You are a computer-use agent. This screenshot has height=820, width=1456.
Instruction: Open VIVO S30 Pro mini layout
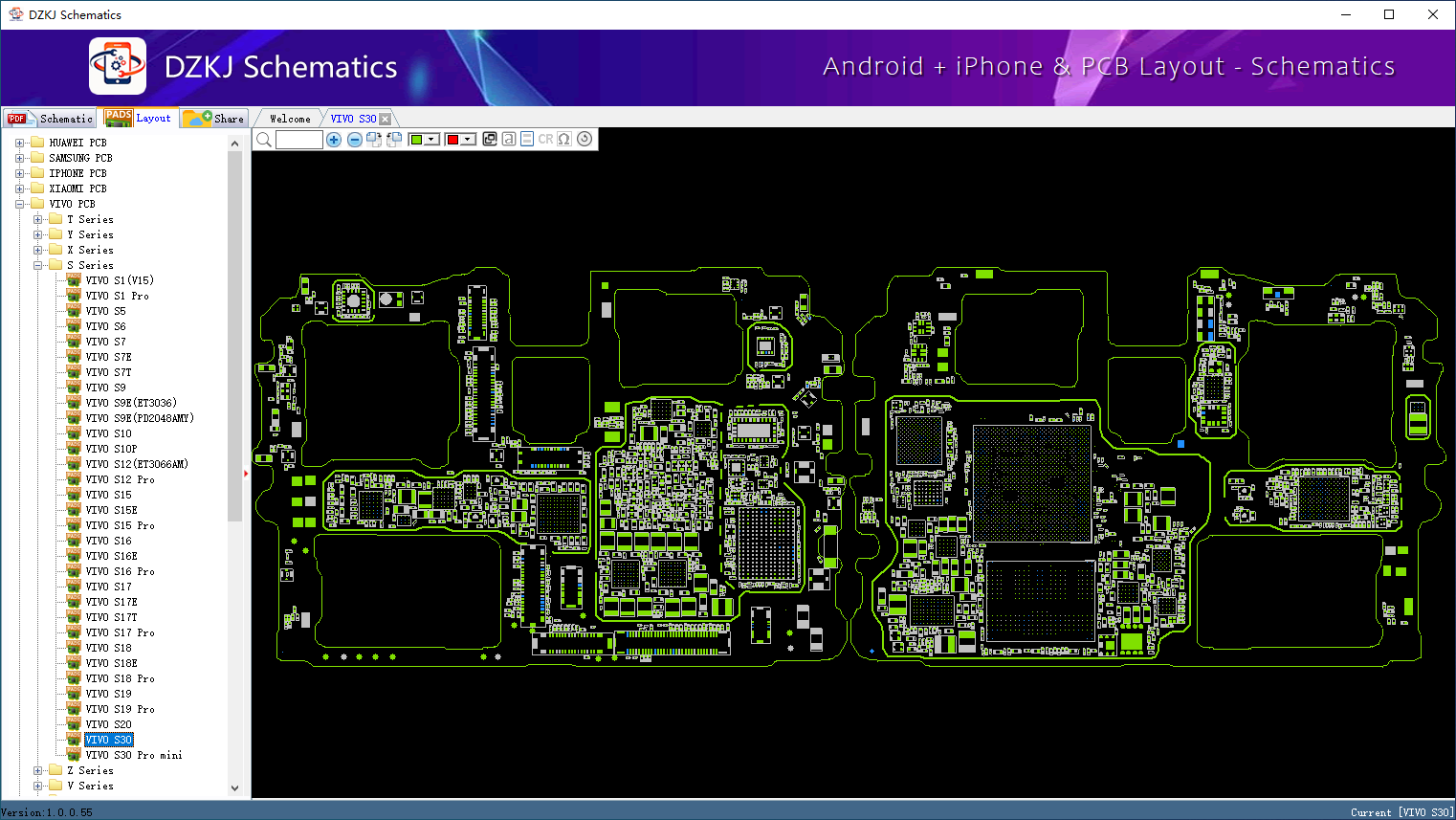pyautogui.click(x=134, y=755)
